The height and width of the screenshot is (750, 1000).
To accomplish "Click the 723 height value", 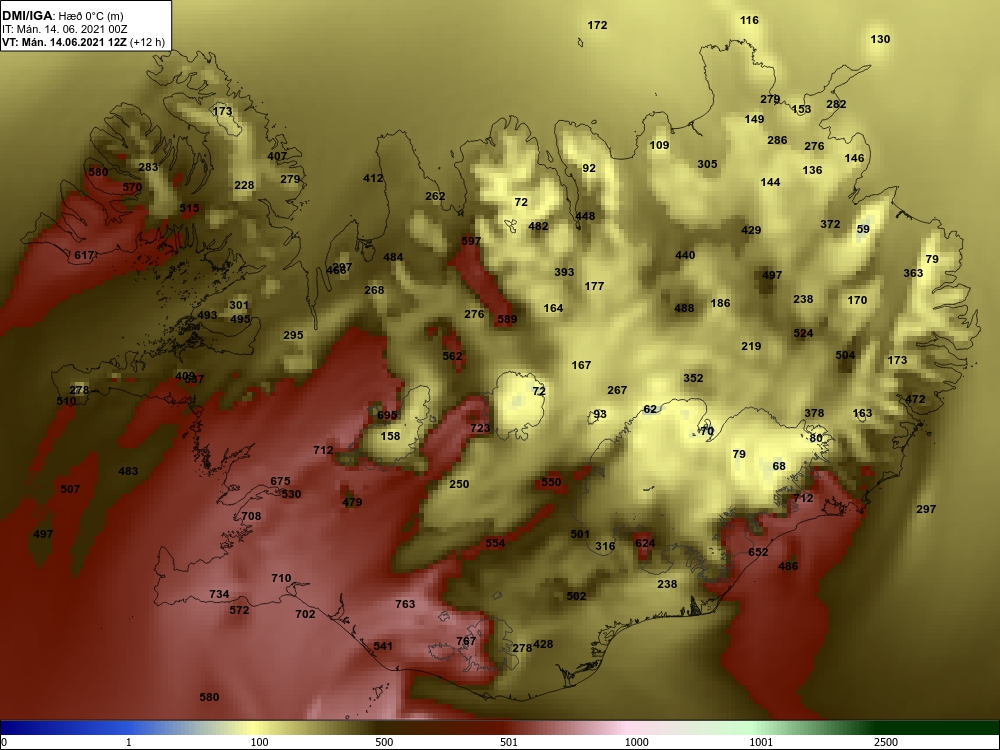I will tap(480, 429).
